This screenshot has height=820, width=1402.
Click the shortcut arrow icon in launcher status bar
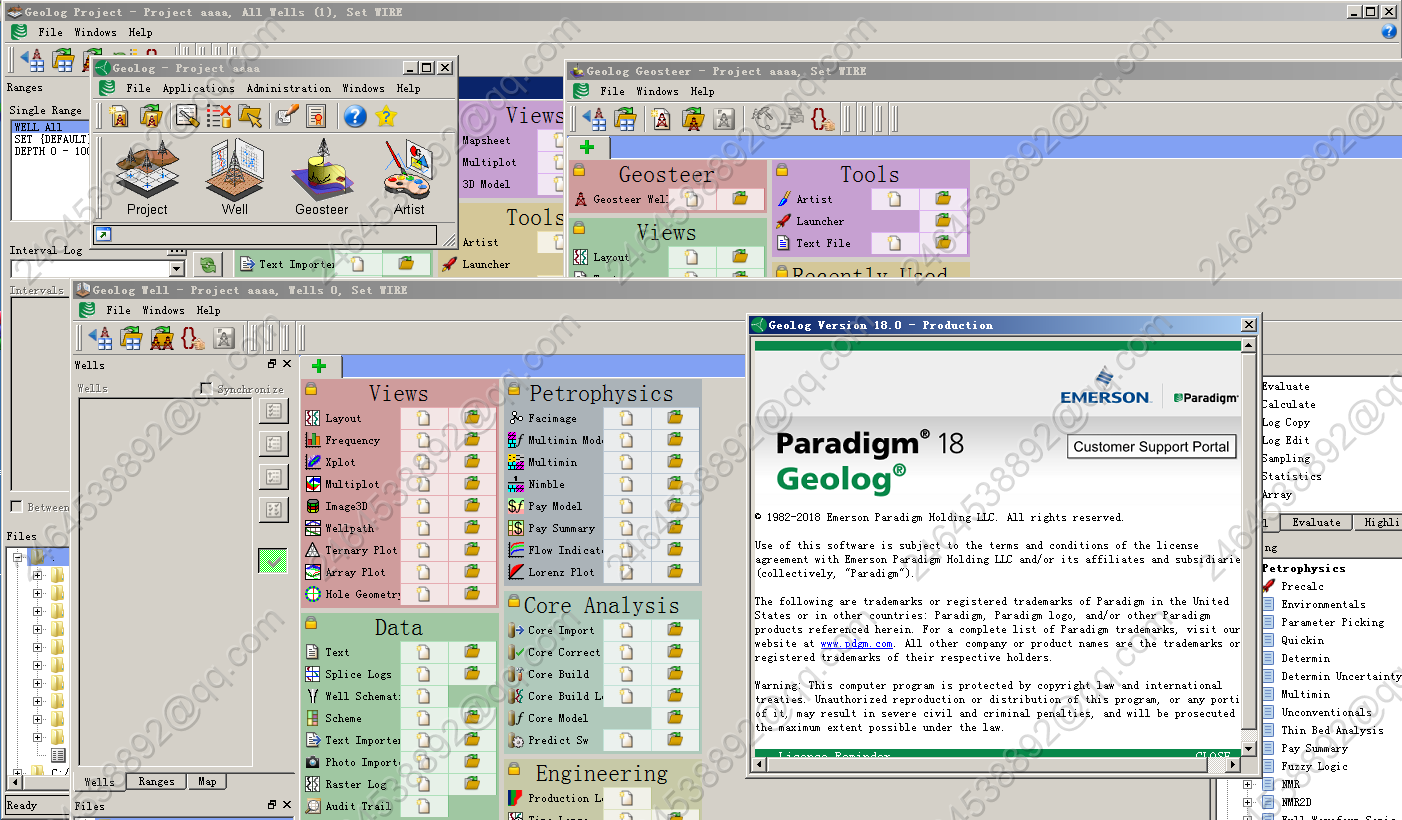pos(103,235)
